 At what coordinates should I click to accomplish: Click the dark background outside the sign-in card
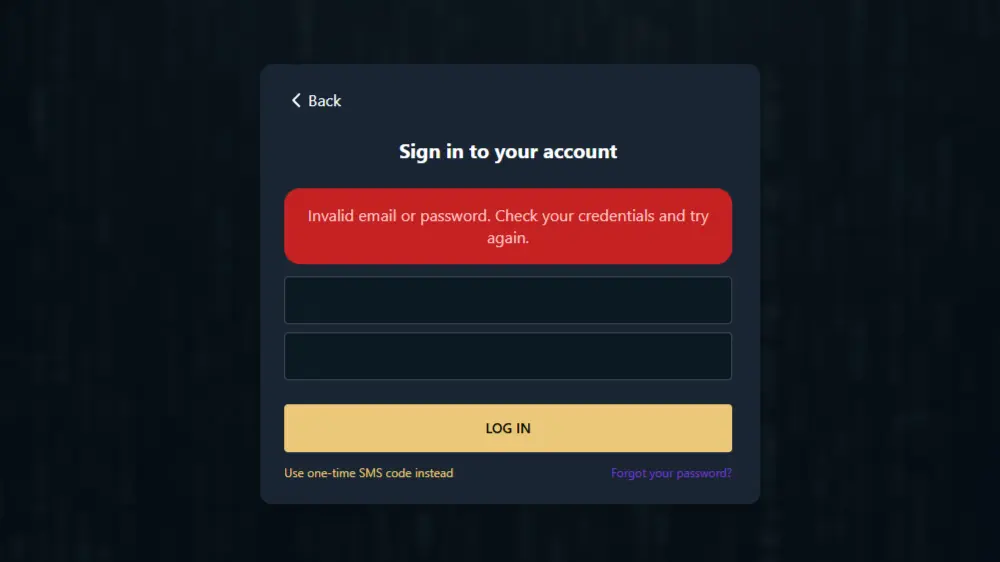(x=120, y=300)
